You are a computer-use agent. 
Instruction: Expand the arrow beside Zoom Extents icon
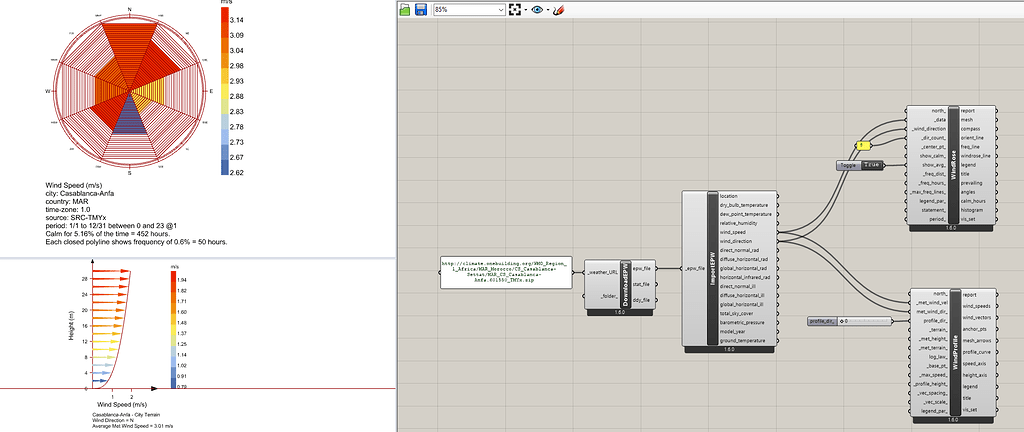pyautogui.click(x=526, y=9)
